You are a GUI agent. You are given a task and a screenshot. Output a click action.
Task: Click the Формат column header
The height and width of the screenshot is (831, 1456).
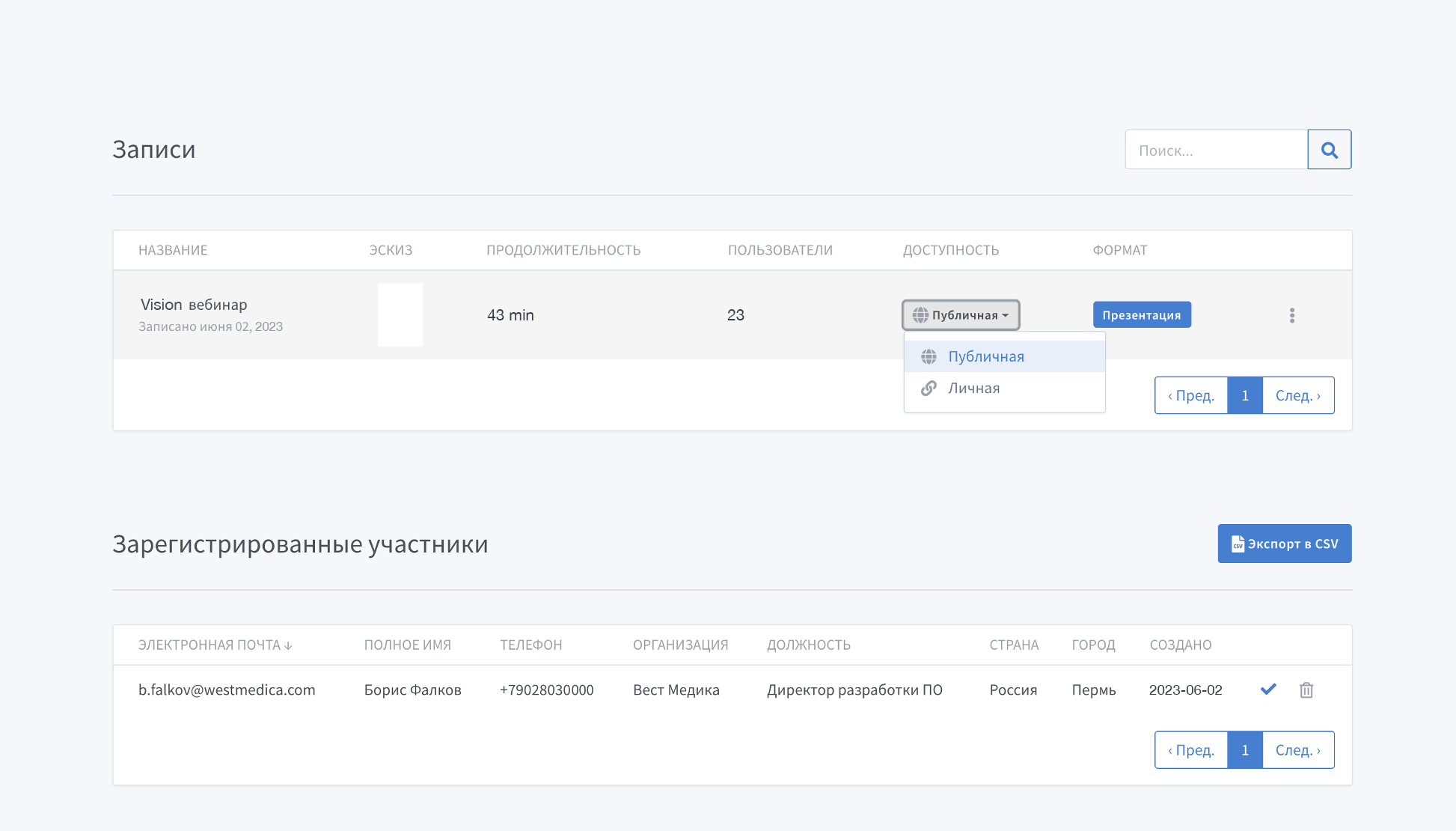(x=1120, y=250)
